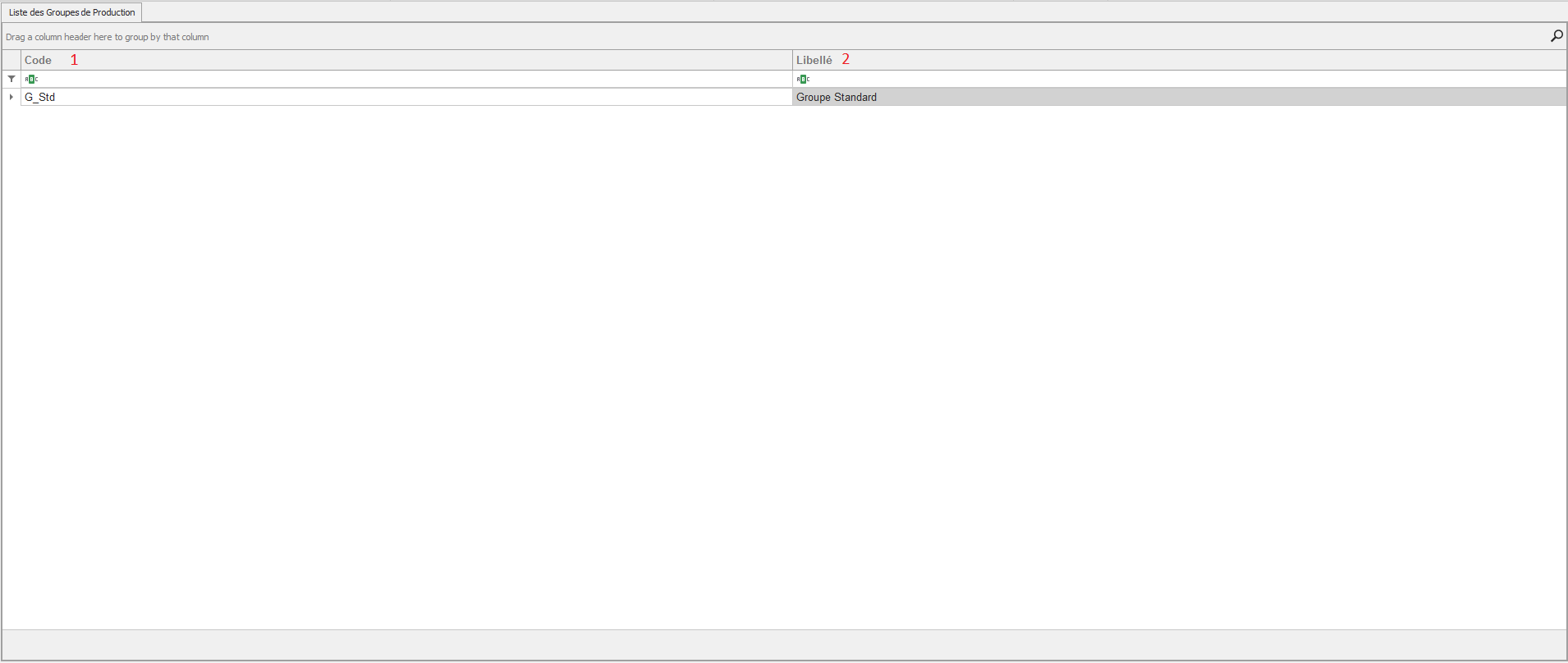
Task: Click the divider between Code and Libellé headers
Action: pyautogui.click(x=792, y=60)
